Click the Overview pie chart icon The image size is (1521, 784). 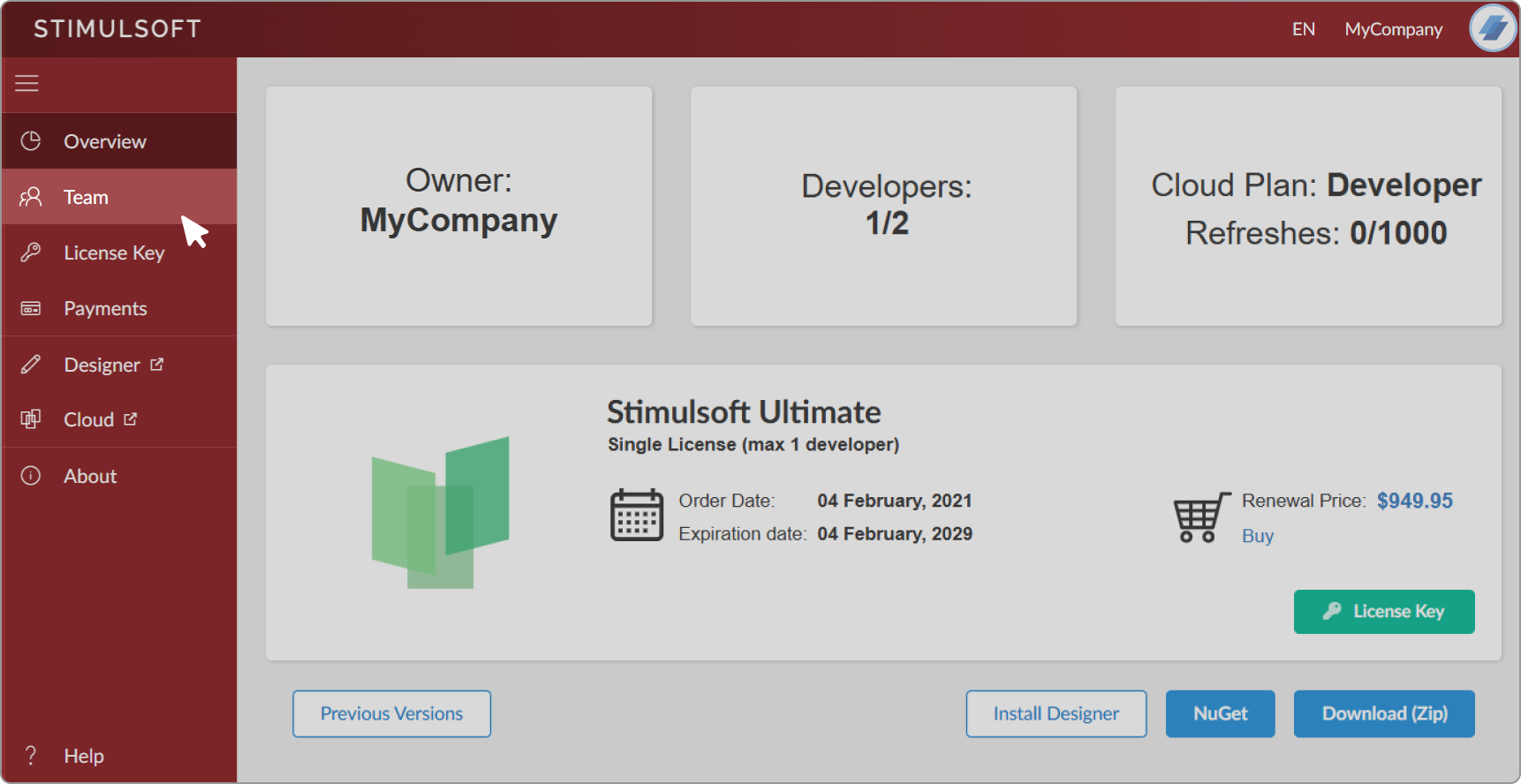31,141
